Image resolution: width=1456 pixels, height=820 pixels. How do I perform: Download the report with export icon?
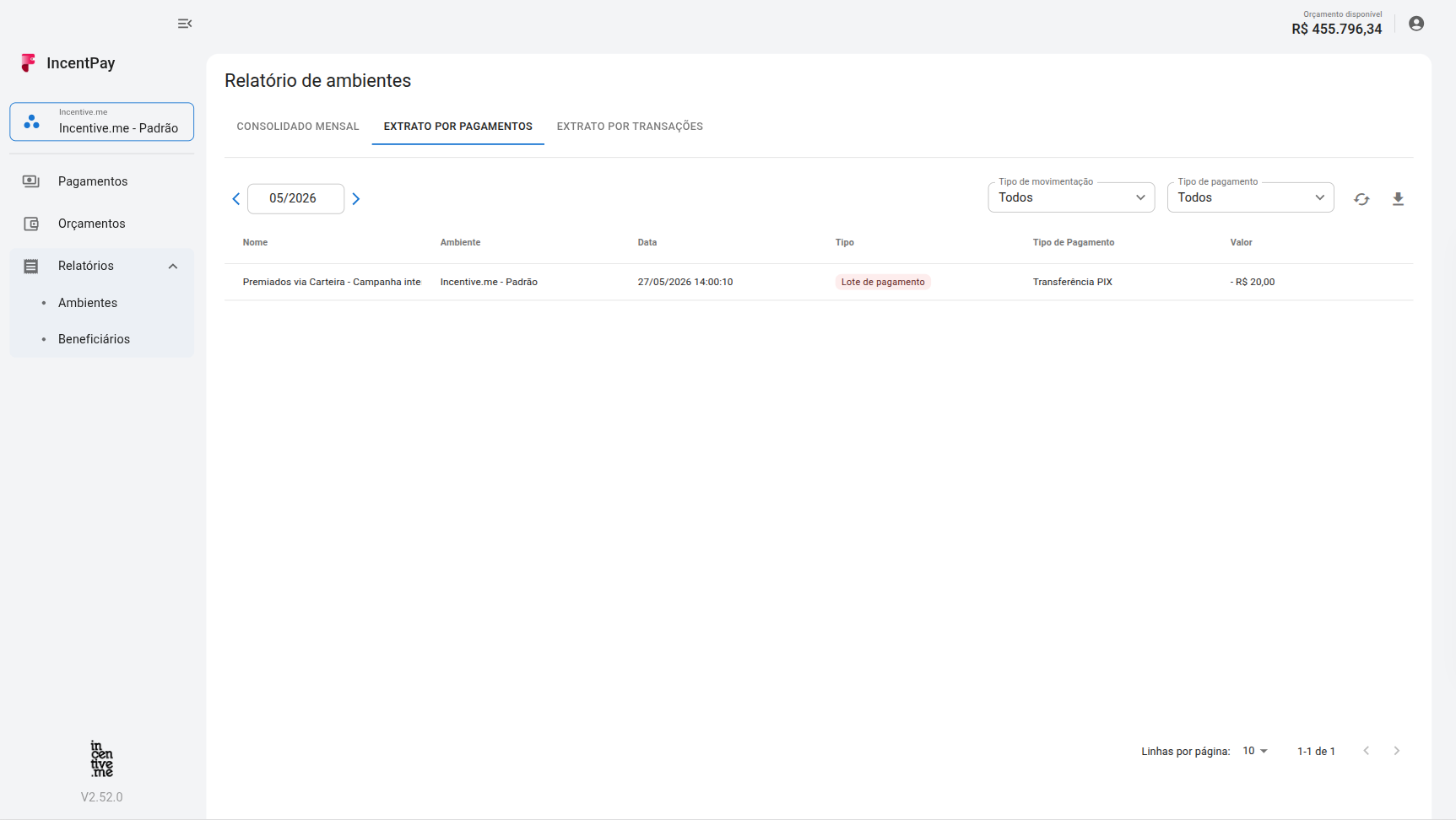1398,199
